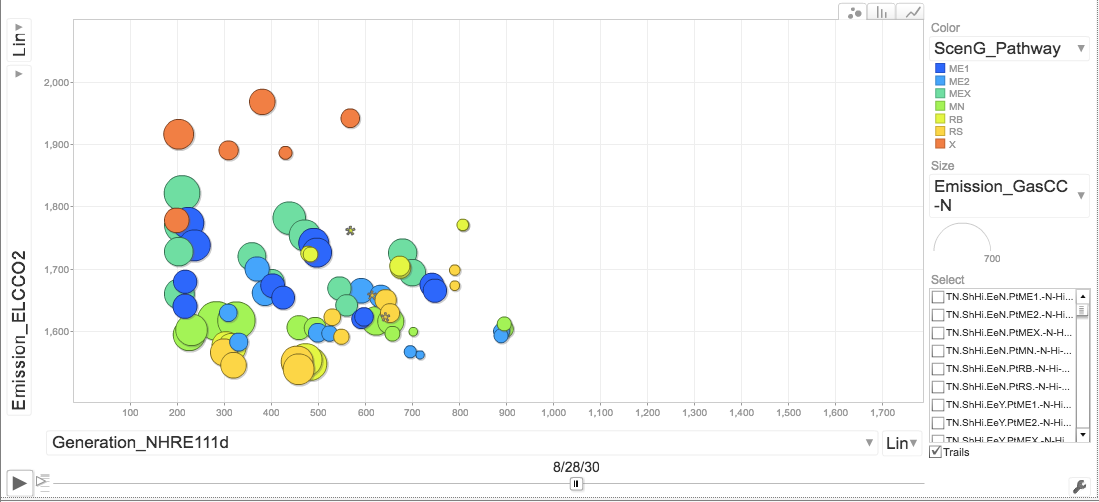This screenshot has height=502, width=1099.
Task: Open the Color ScenG_Pathway dropdown
Action: pyautogui.click(x=1009, y=48)
